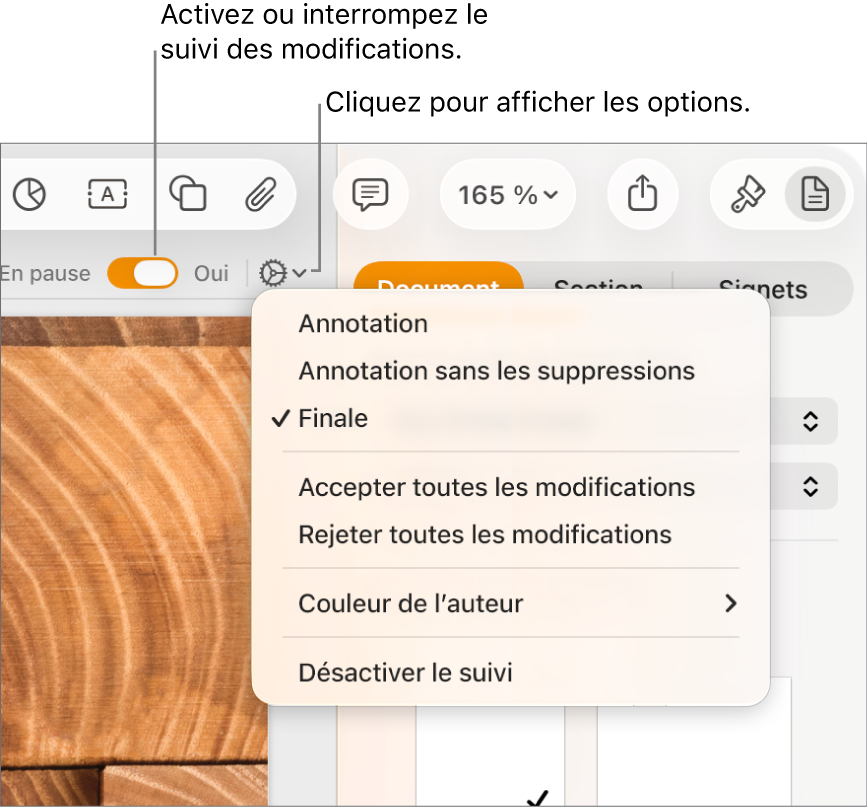
Task: Switch to the Document tab
Action: coord(438,276)
